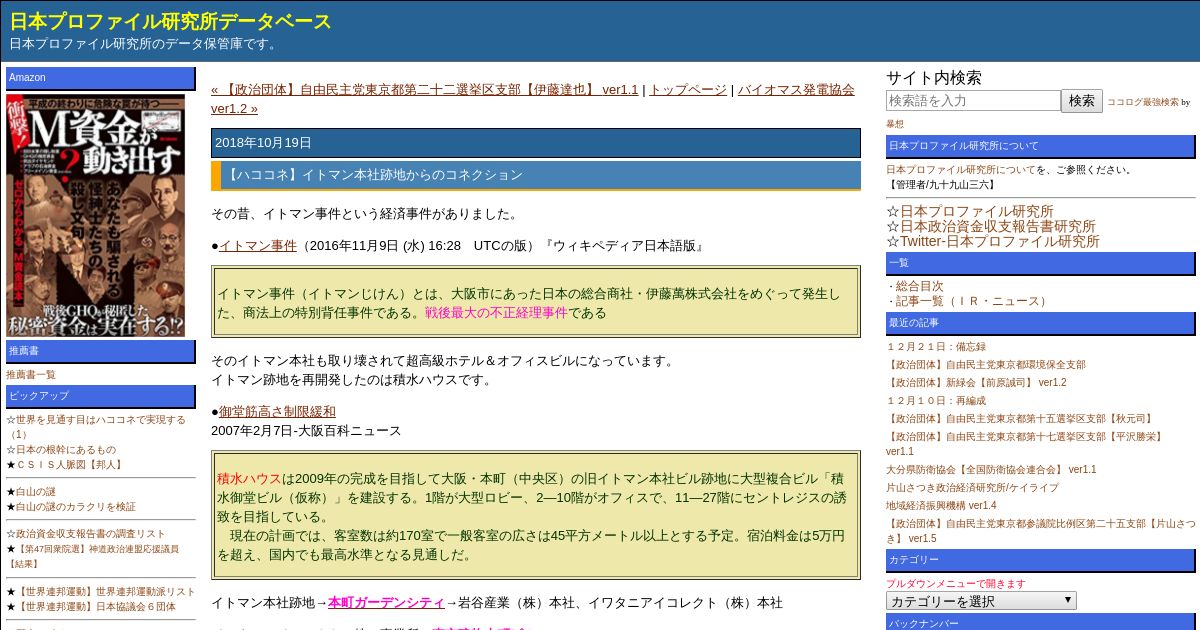Click the ピックアップ sidebar heading
The image size is (1200, 630).
(x=100, y=396)
